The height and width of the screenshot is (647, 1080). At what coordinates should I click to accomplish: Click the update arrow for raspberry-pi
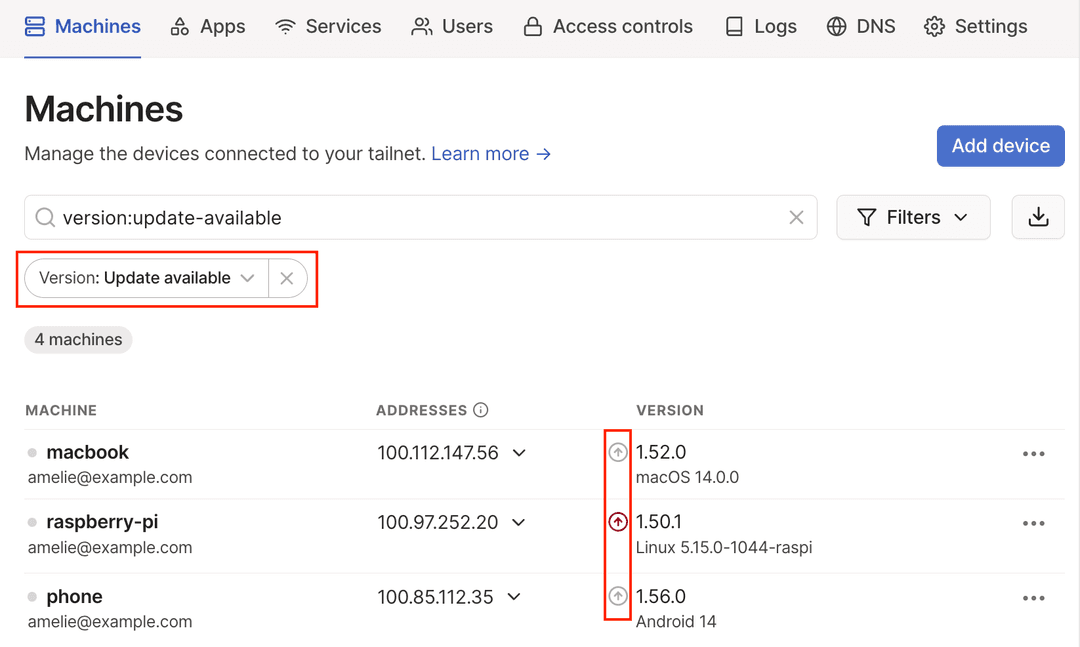click(x=618, y=521)
